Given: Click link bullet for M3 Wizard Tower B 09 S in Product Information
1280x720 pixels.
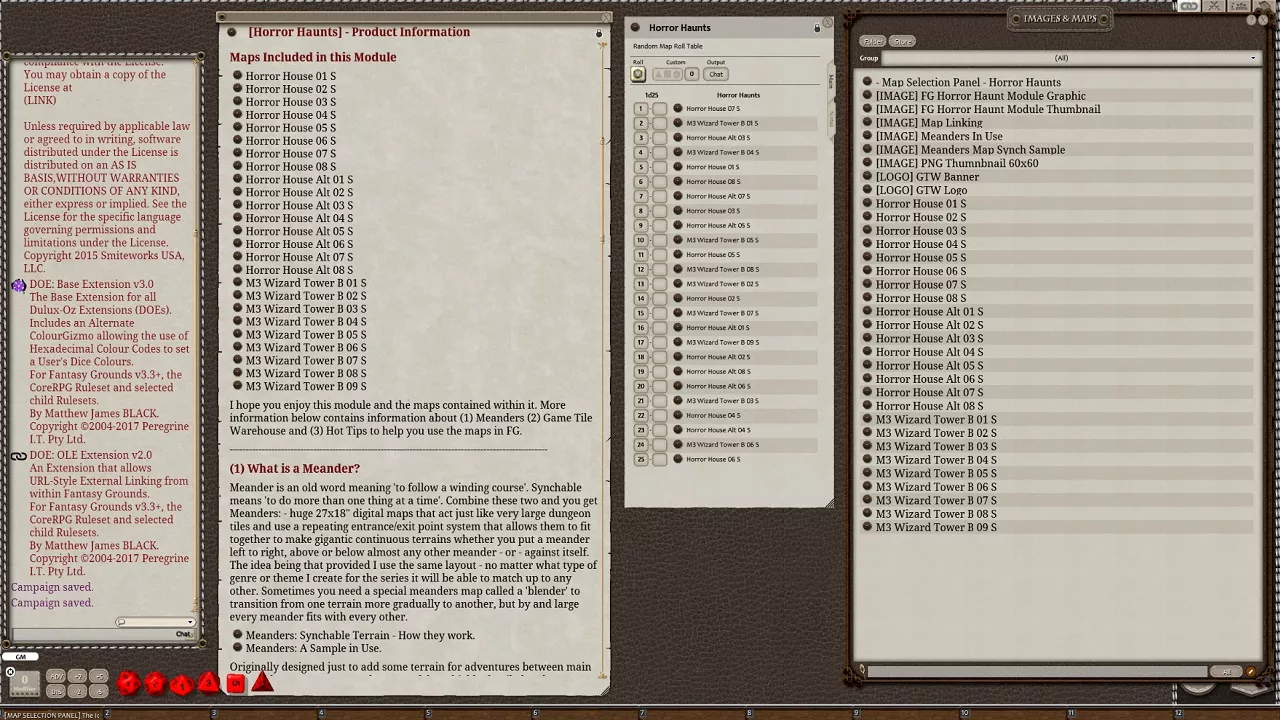Looking at the screenshot, I should (x=237, y=386).
